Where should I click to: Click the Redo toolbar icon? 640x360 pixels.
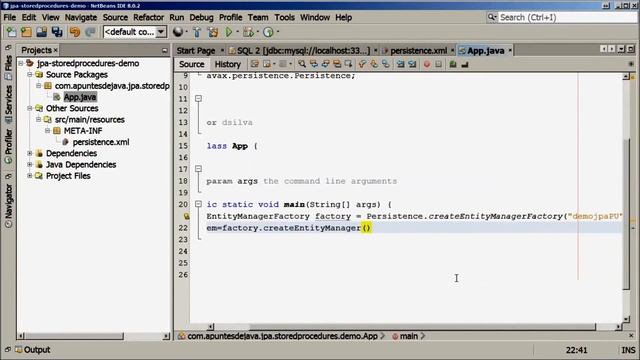(x=90, y=32)
